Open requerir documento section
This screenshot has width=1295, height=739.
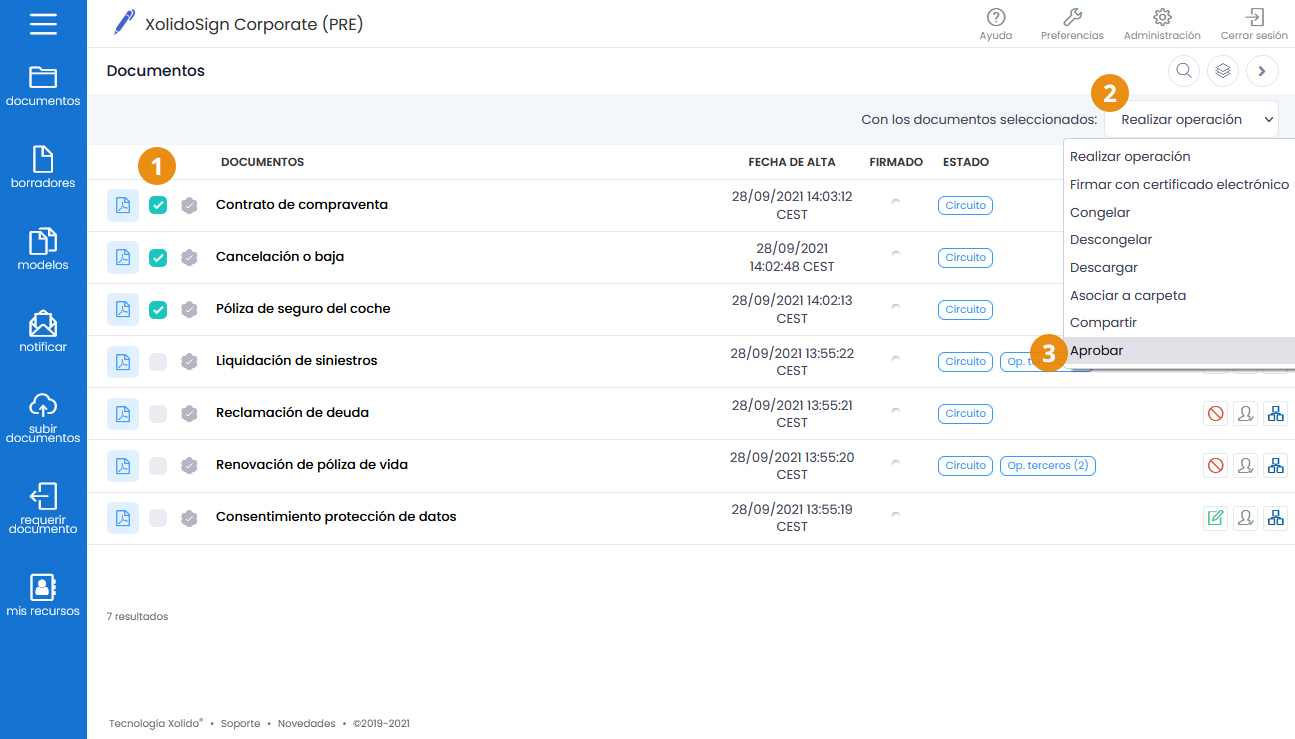[43, 508]
